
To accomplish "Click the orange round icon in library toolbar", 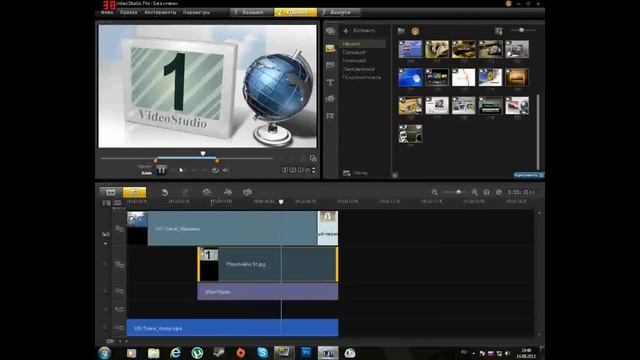I will (415, 31).
